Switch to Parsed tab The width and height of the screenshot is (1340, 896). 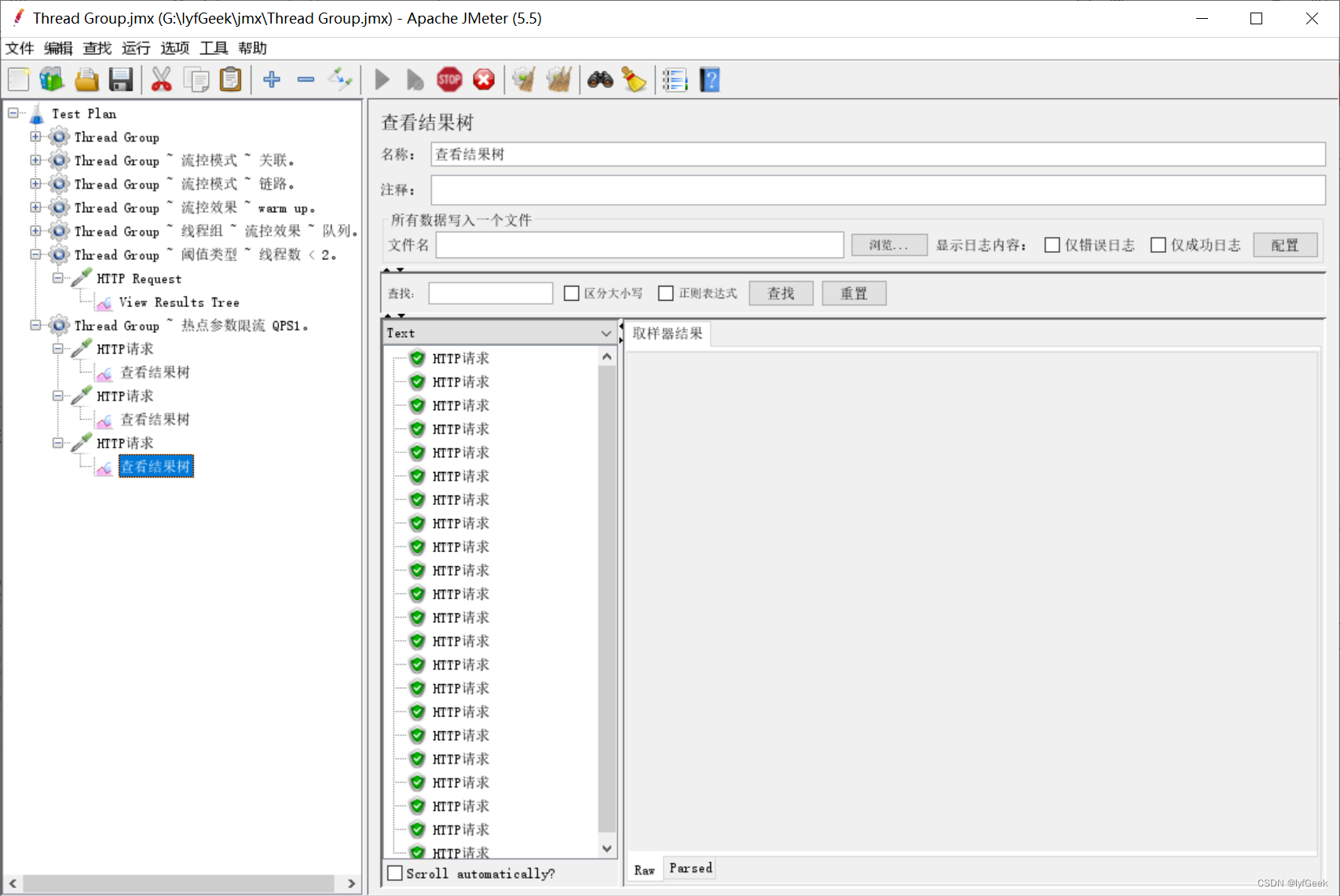coord(691,869)
